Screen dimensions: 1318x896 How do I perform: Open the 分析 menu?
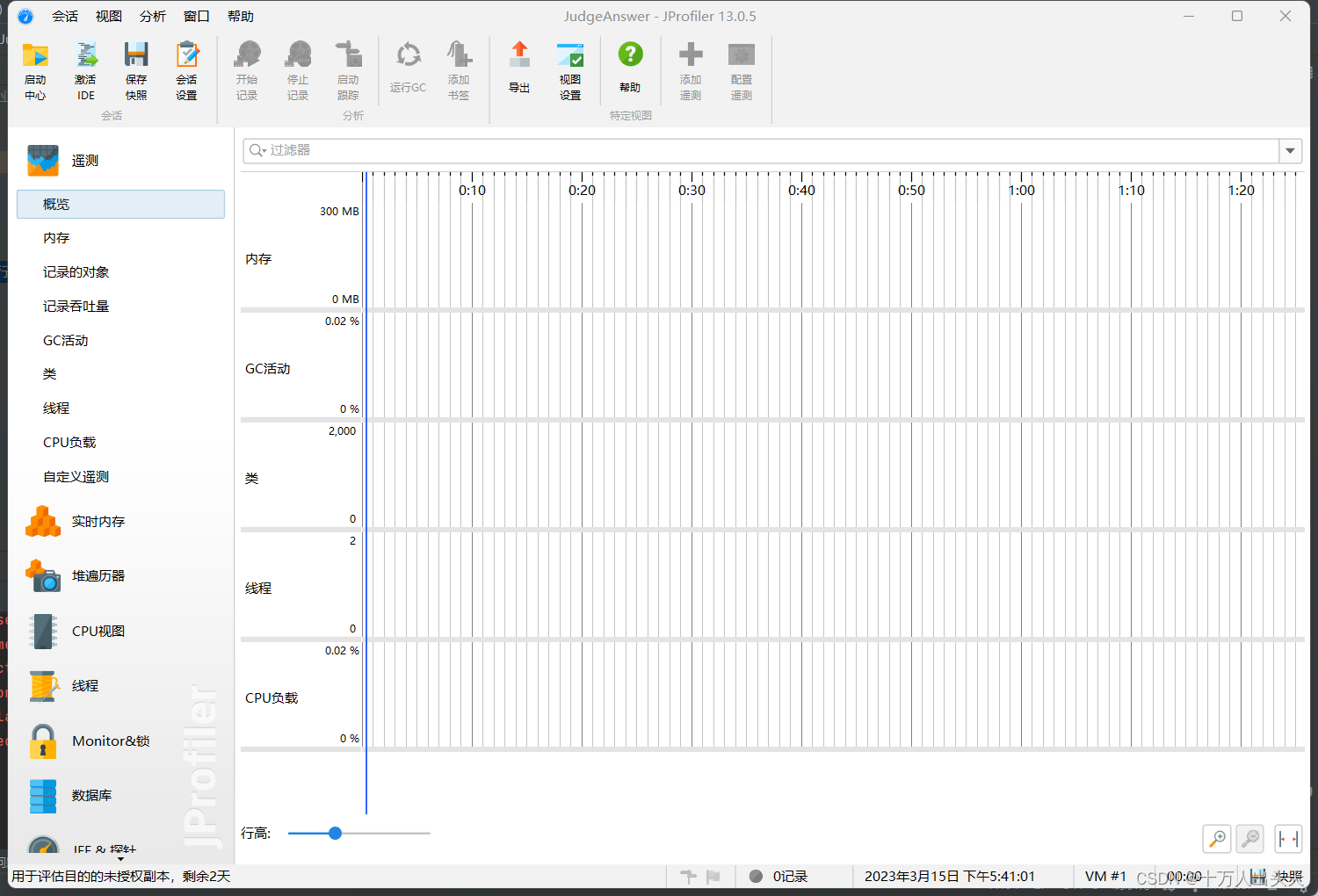pos(153,16)
